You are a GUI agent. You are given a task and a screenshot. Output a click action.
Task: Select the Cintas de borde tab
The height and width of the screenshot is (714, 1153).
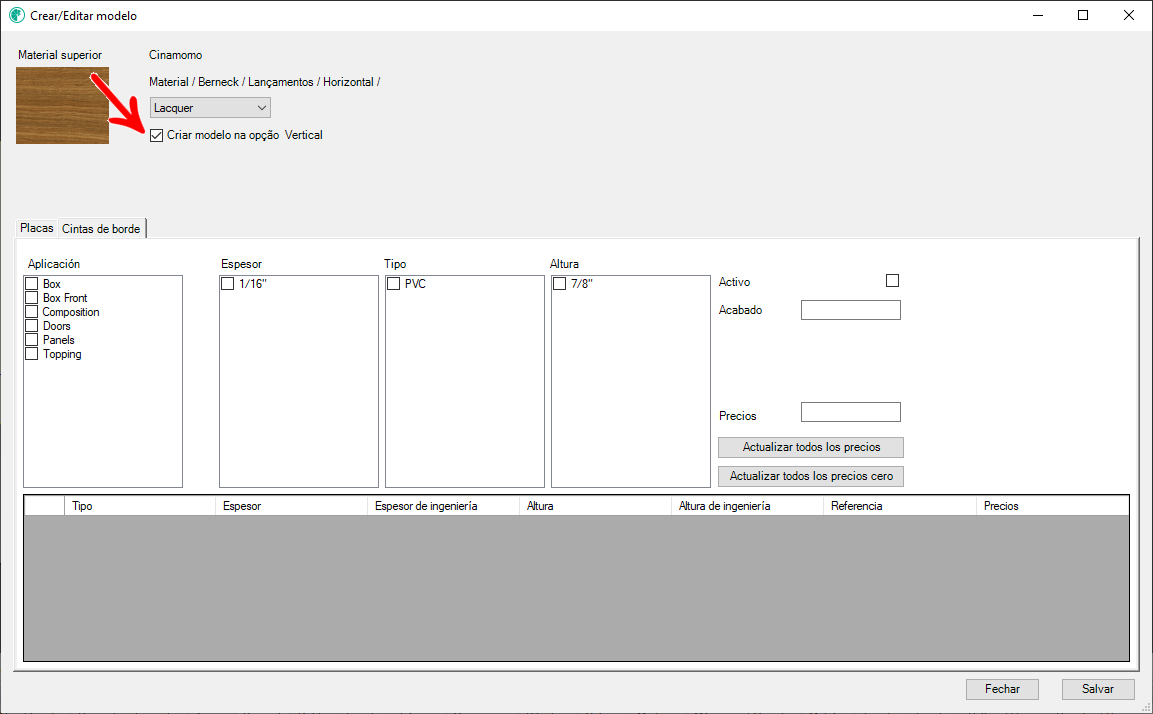pos(101,229)
